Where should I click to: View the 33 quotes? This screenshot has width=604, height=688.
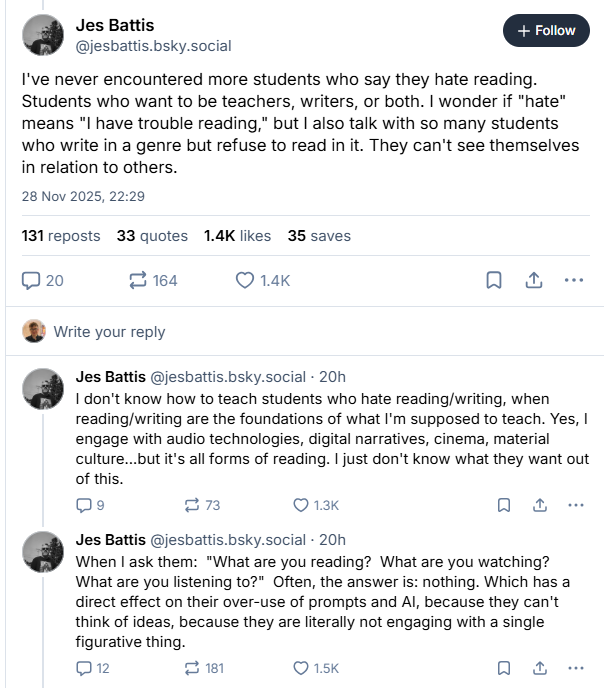click(152, 236)
